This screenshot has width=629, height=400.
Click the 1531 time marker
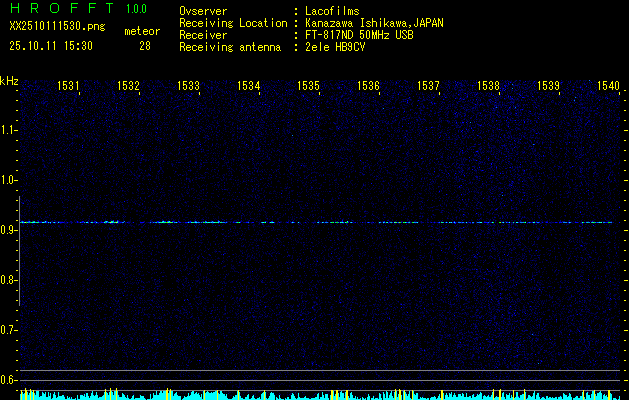pos(69,87)
